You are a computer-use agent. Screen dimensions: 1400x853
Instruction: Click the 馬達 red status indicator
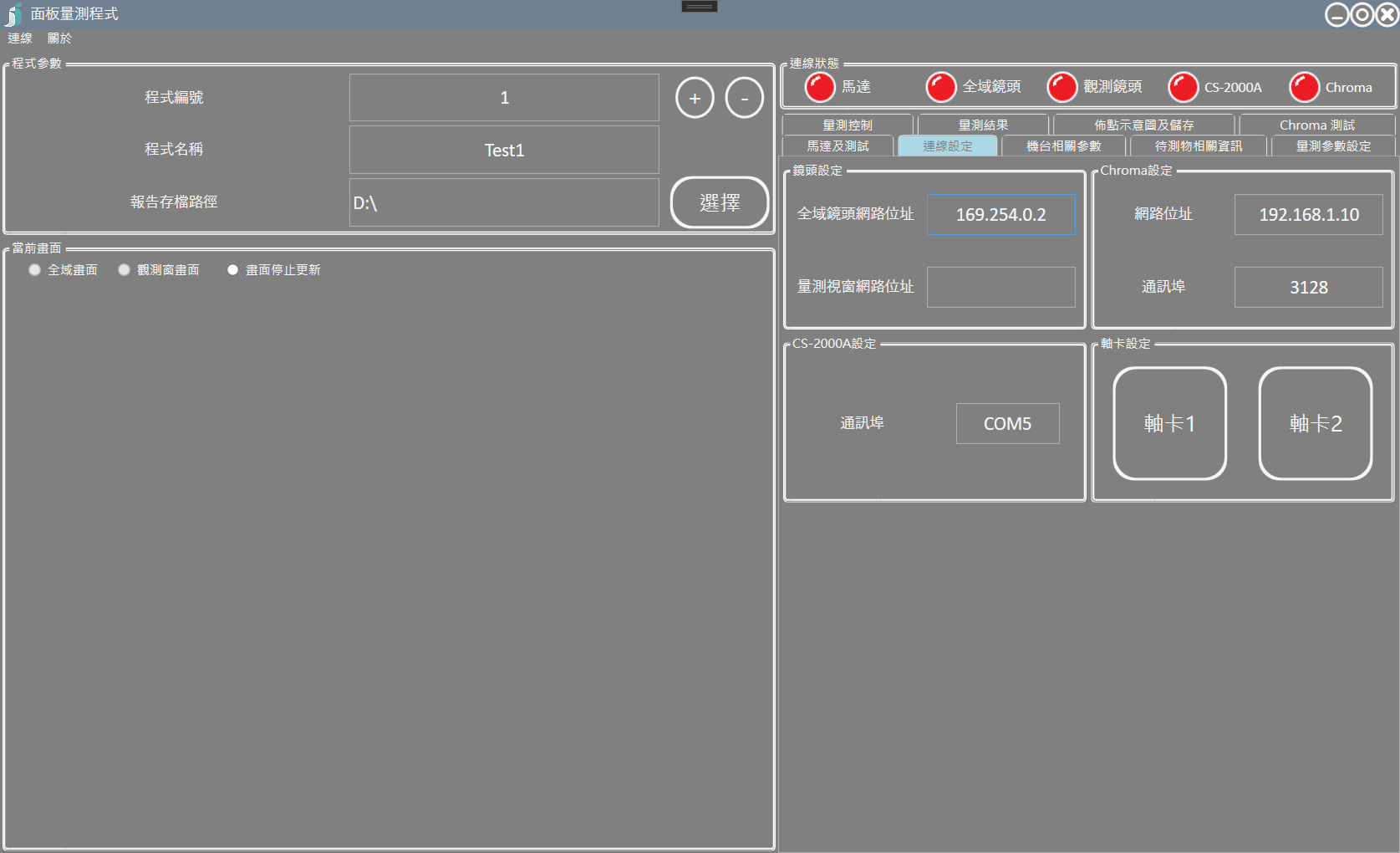[820, 87]
